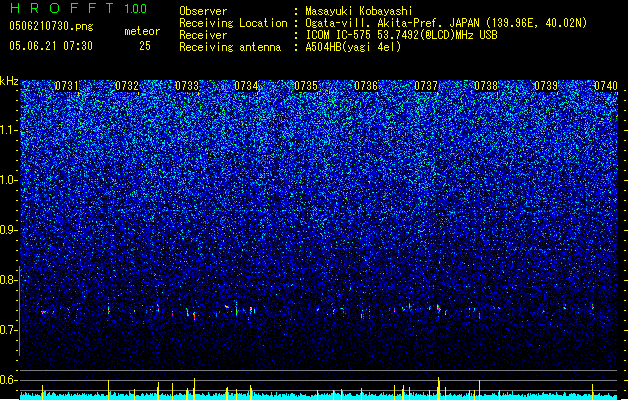
Task: Click the 1.0 kHz axis label
Action: tap(9, 180)
